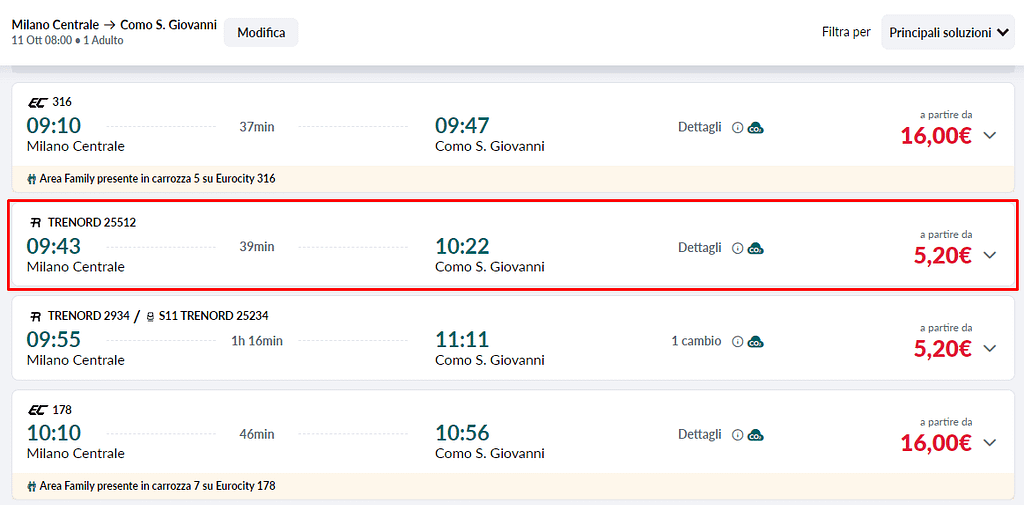The image size is (1024, 505).
Task: Click the Modifica button
Action: coord(261,33)
